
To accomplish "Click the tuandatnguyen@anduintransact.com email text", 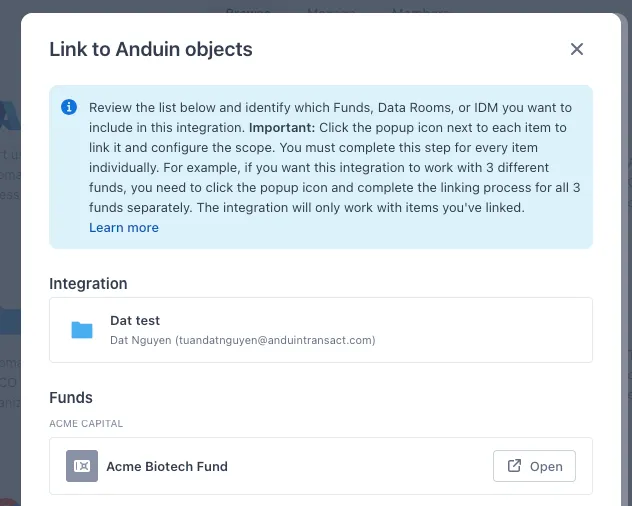I will tap(275, 340).
